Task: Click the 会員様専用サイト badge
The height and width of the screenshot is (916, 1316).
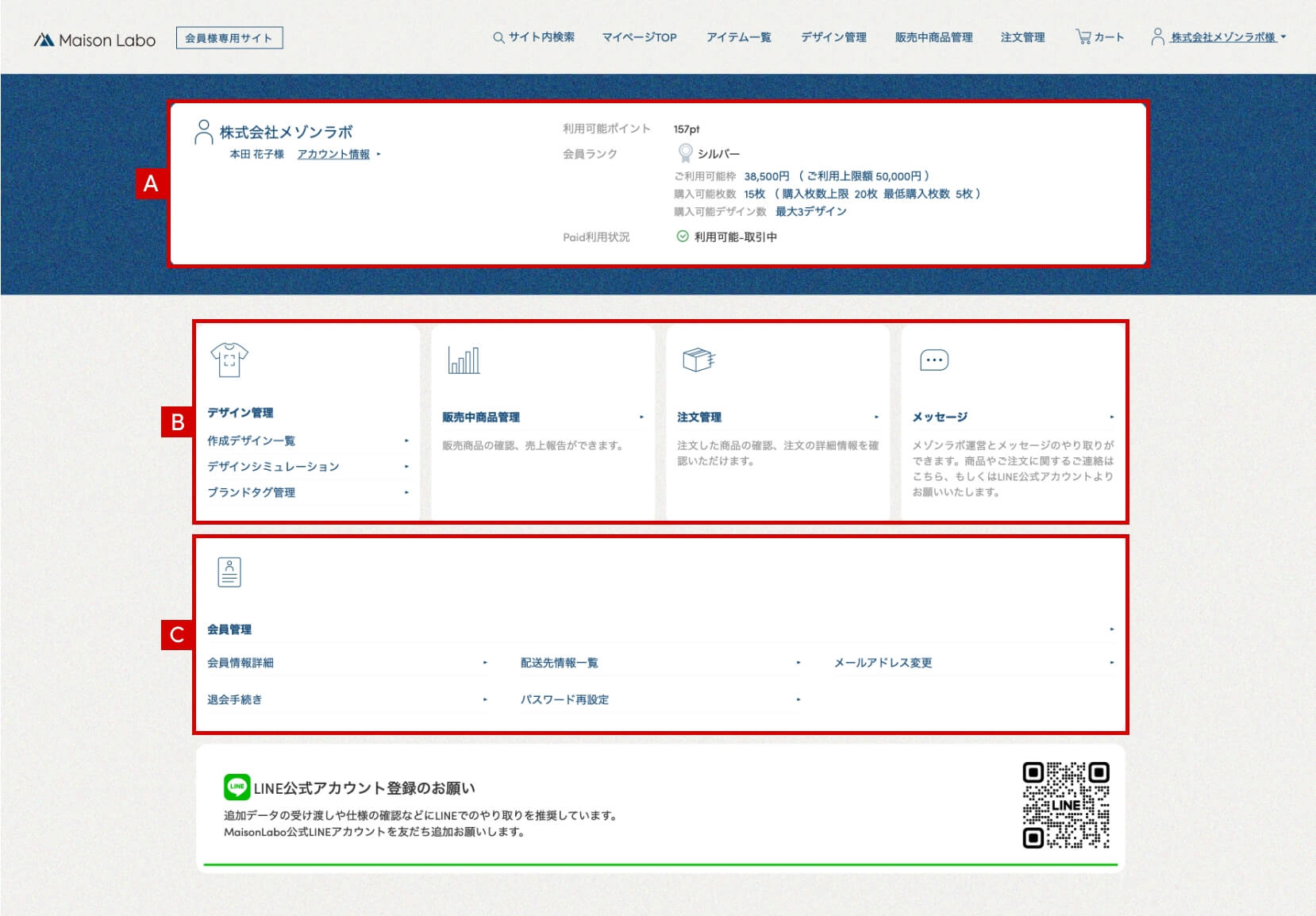Action: (229, 38)
